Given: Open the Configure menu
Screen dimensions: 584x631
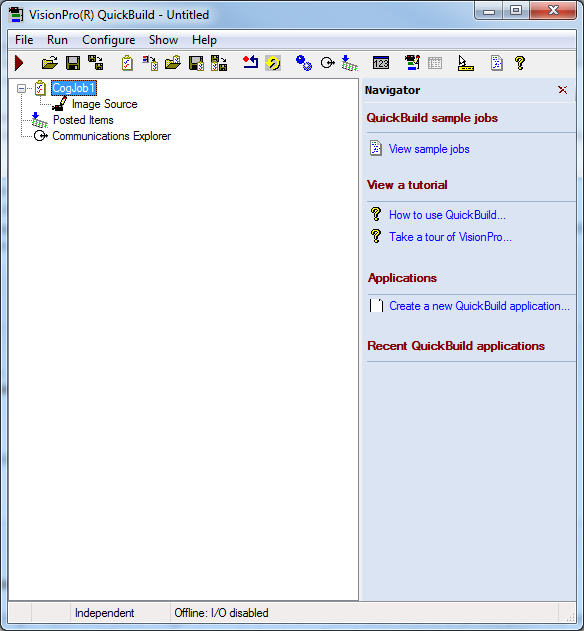Looking at the screenshot, I should 109,40.
